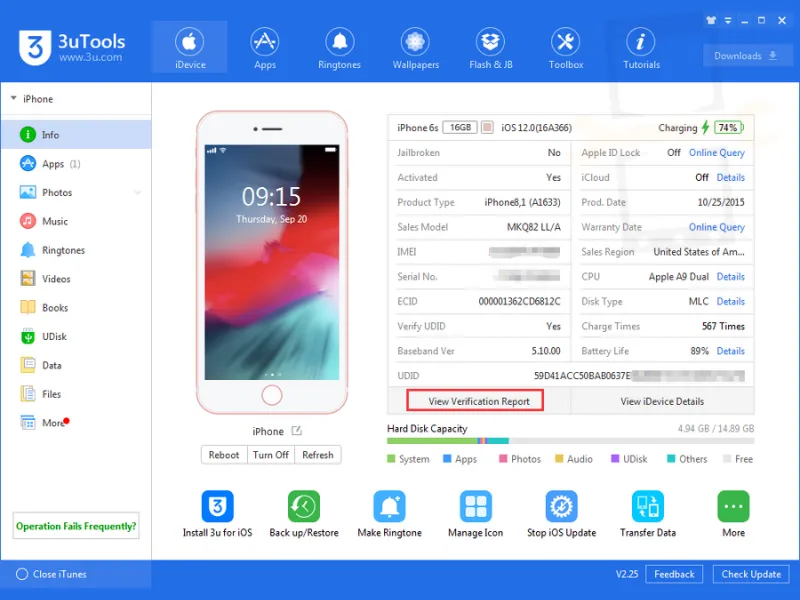Screen dimensions: 800x600
Task: Open the Toolbox section
Action: click(x=565, y=47)
